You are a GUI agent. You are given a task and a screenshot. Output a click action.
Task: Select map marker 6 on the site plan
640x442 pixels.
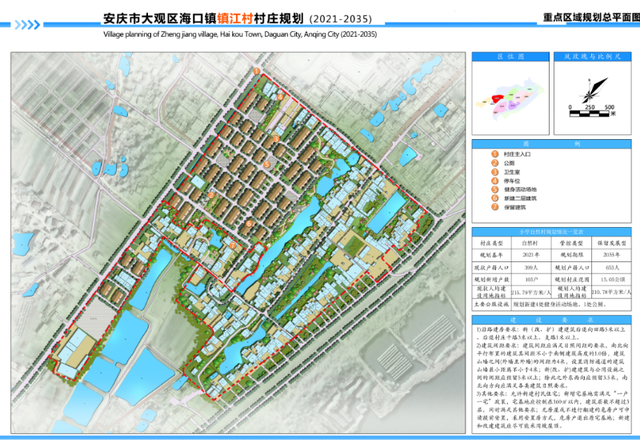coord(249,223)
